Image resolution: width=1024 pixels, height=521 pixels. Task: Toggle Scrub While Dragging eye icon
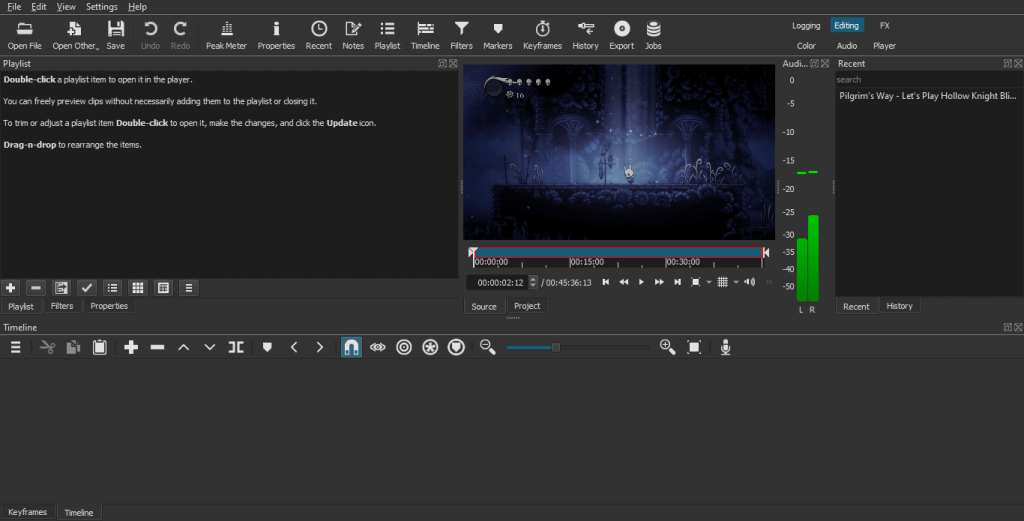click(378, 347)
